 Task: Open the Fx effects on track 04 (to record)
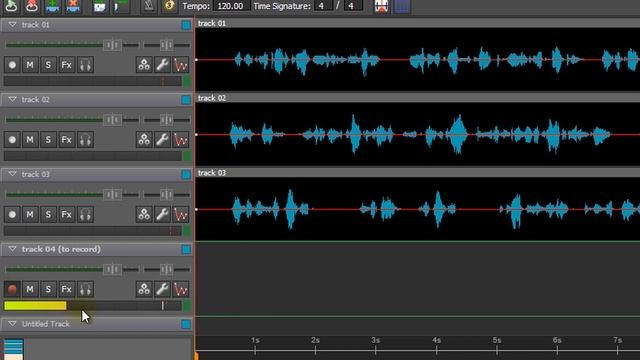(67, 289)
